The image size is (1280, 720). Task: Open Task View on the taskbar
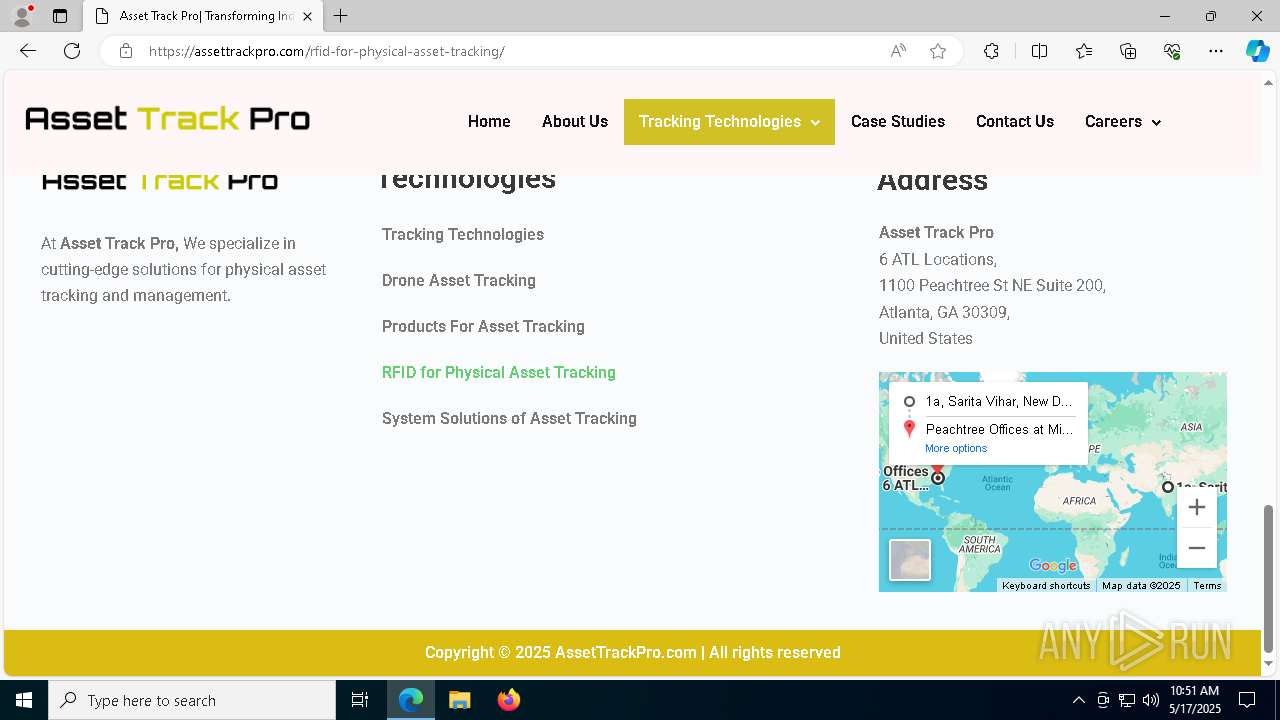360,700
